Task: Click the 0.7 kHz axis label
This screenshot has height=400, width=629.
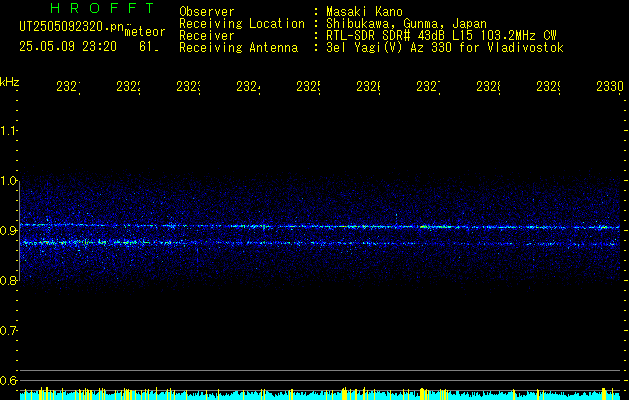Action: [8, 331]
